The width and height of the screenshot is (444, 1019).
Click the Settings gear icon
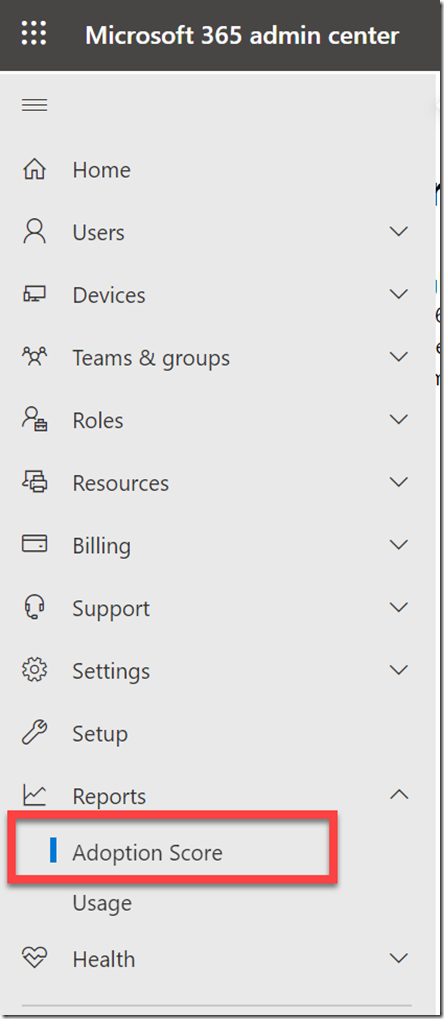[x=34, y=670]
